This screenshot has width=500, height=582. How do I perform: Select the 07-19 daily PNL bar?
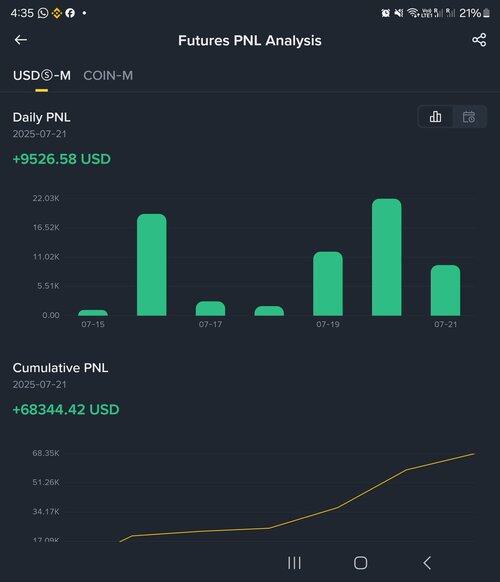click(328, 284)
